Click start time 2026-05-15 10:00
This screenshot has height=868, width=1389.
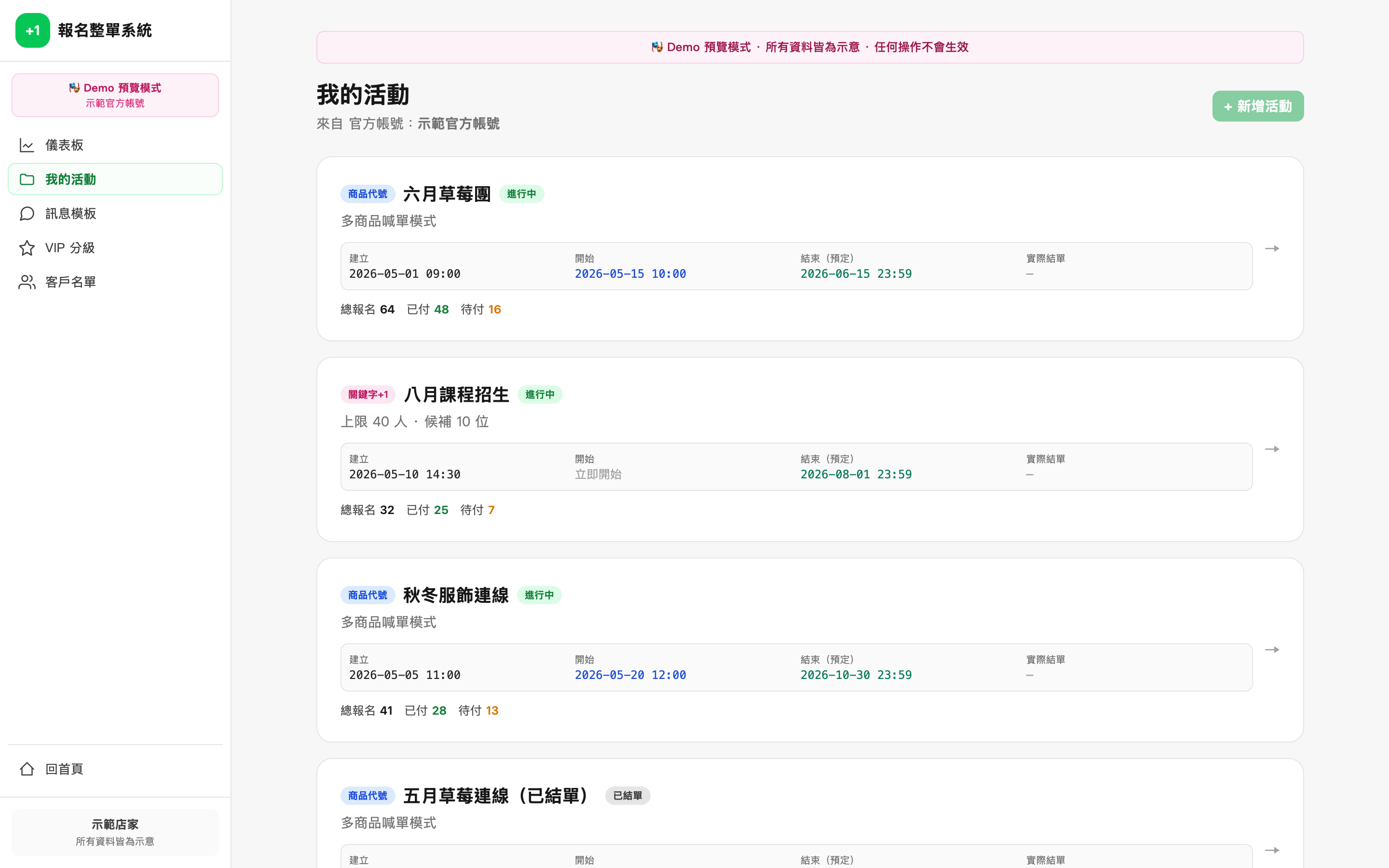(630, 274)
